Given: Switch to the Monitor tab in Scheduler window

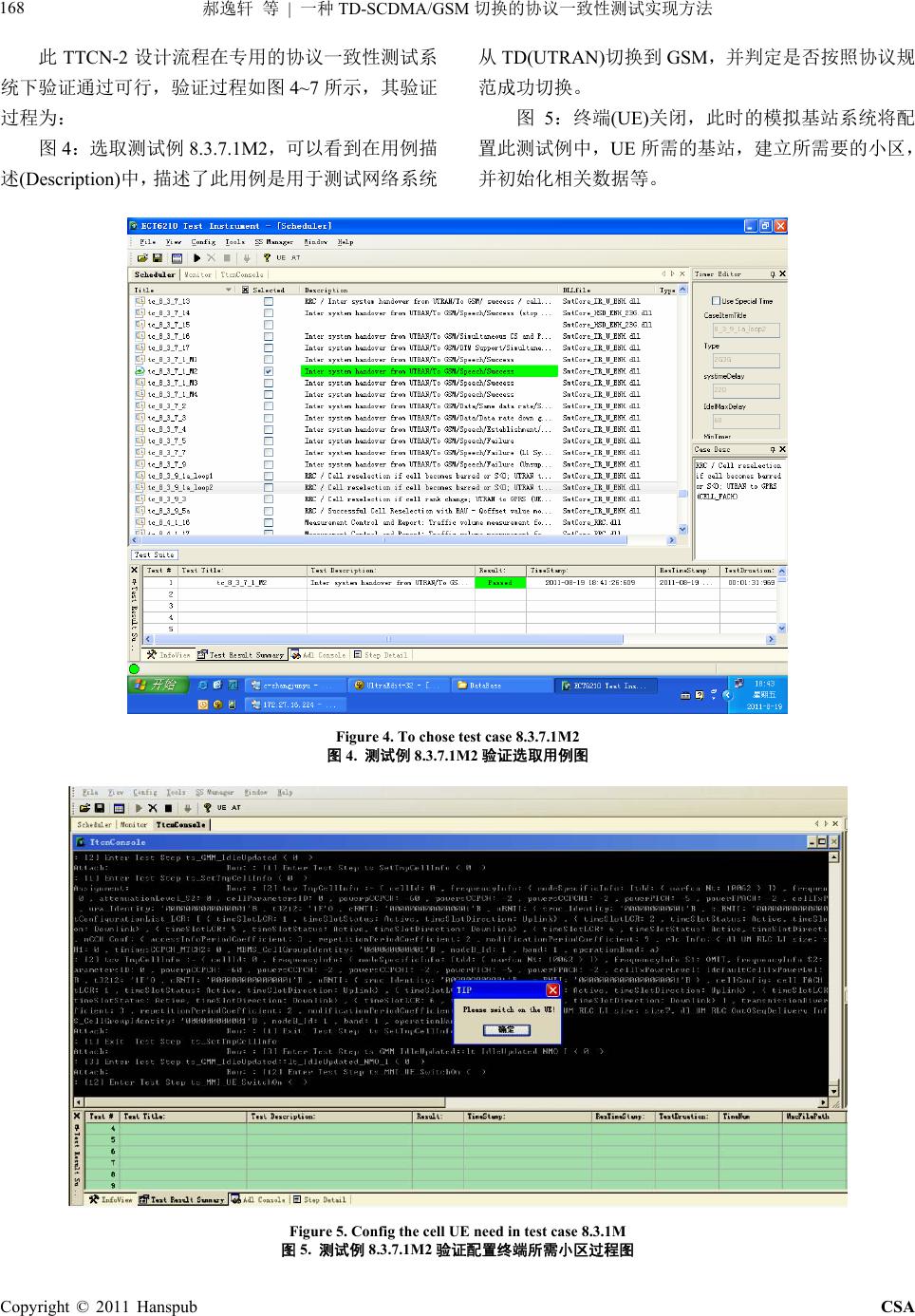Looking at the screenshot, I should 197,274.
